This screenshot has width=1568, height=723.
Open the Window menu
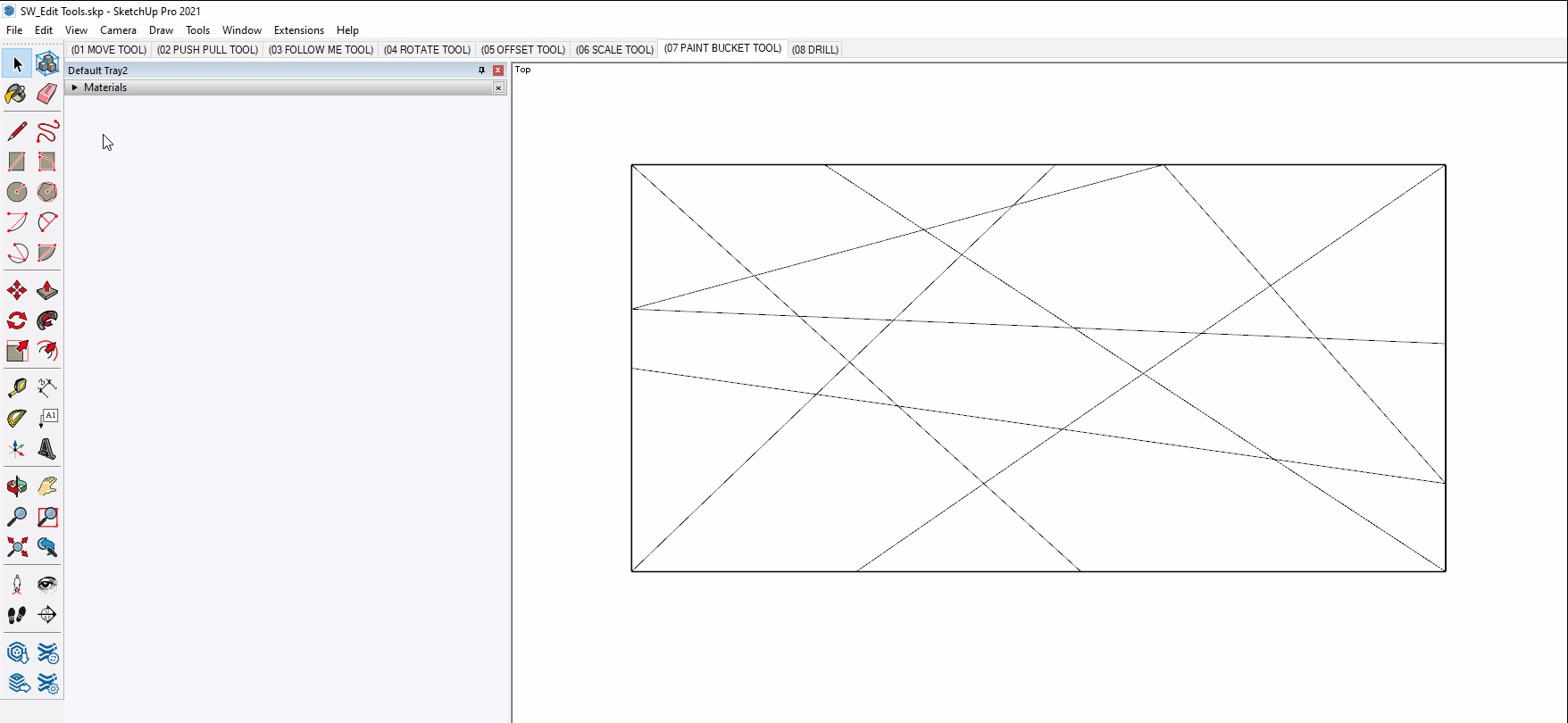tap(242, 30)
